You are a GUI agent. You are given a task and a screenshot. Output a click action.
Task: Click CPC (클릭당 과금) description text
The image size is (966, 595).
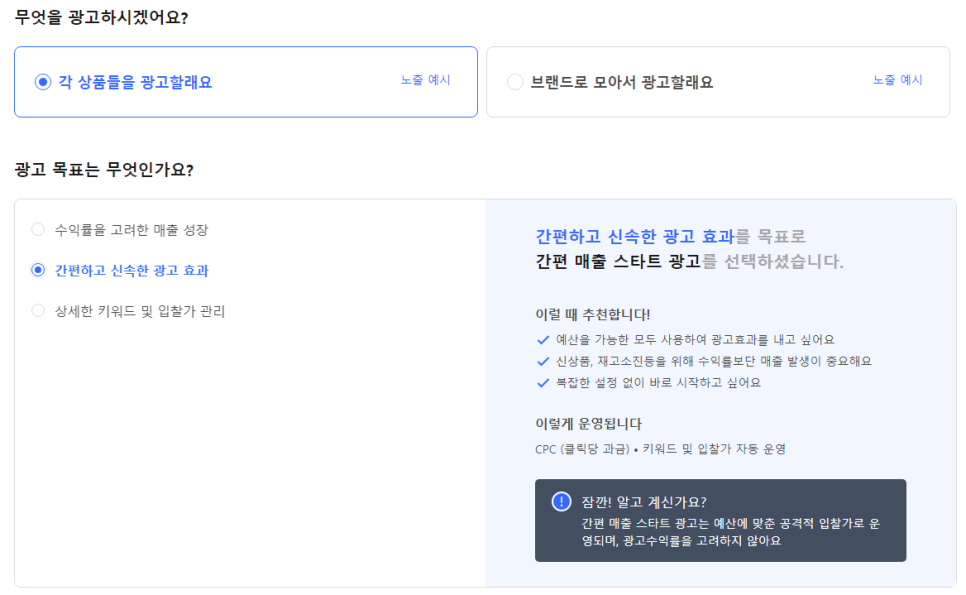point(660,449)
